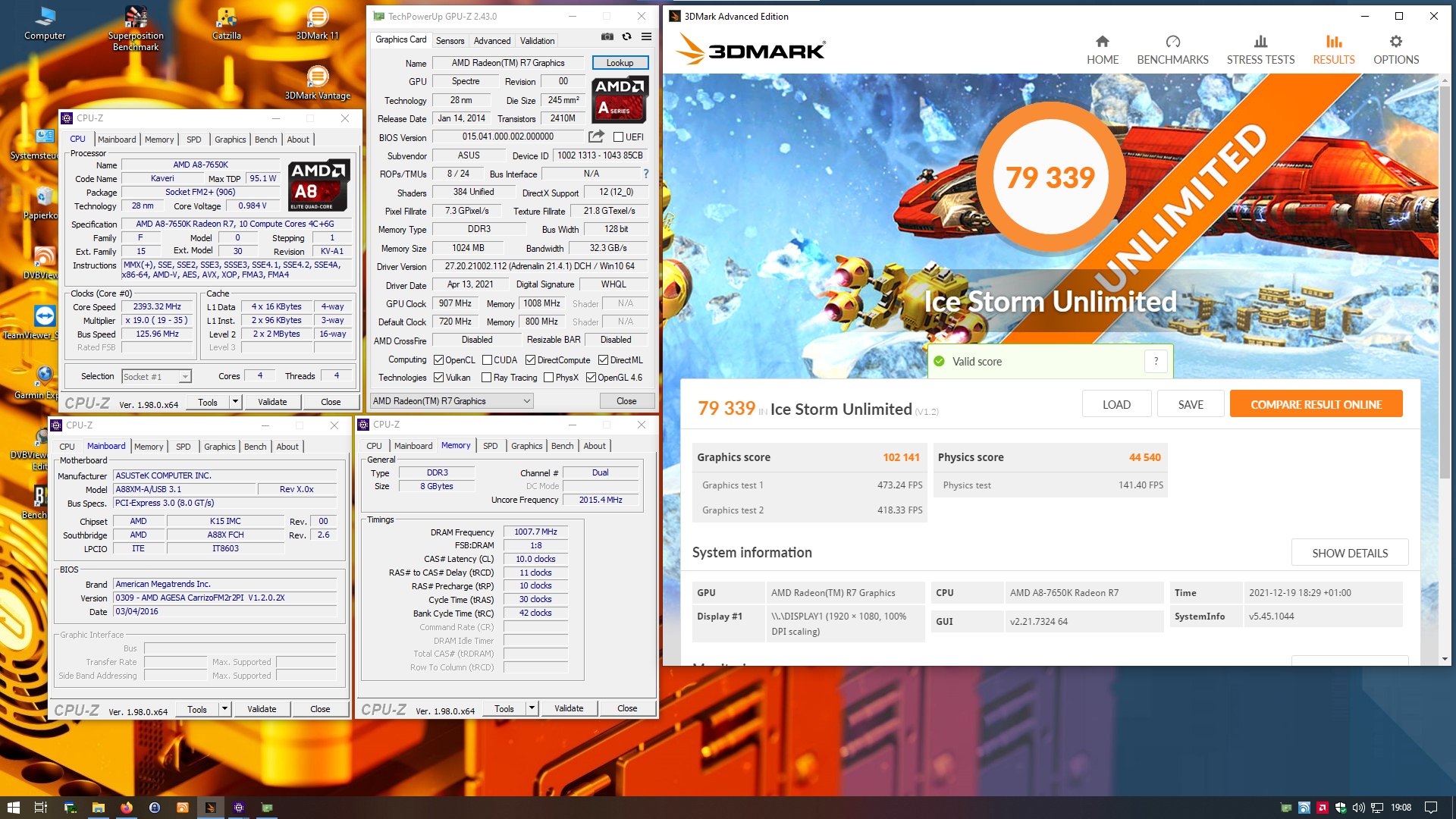Screen dimensions: 1456x819
Task: Open Firefox from the taskbar
Action: (x=126, y=808)
